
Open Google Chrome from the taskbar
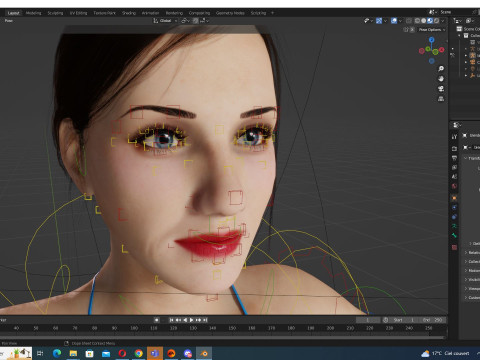coord(139,353)
